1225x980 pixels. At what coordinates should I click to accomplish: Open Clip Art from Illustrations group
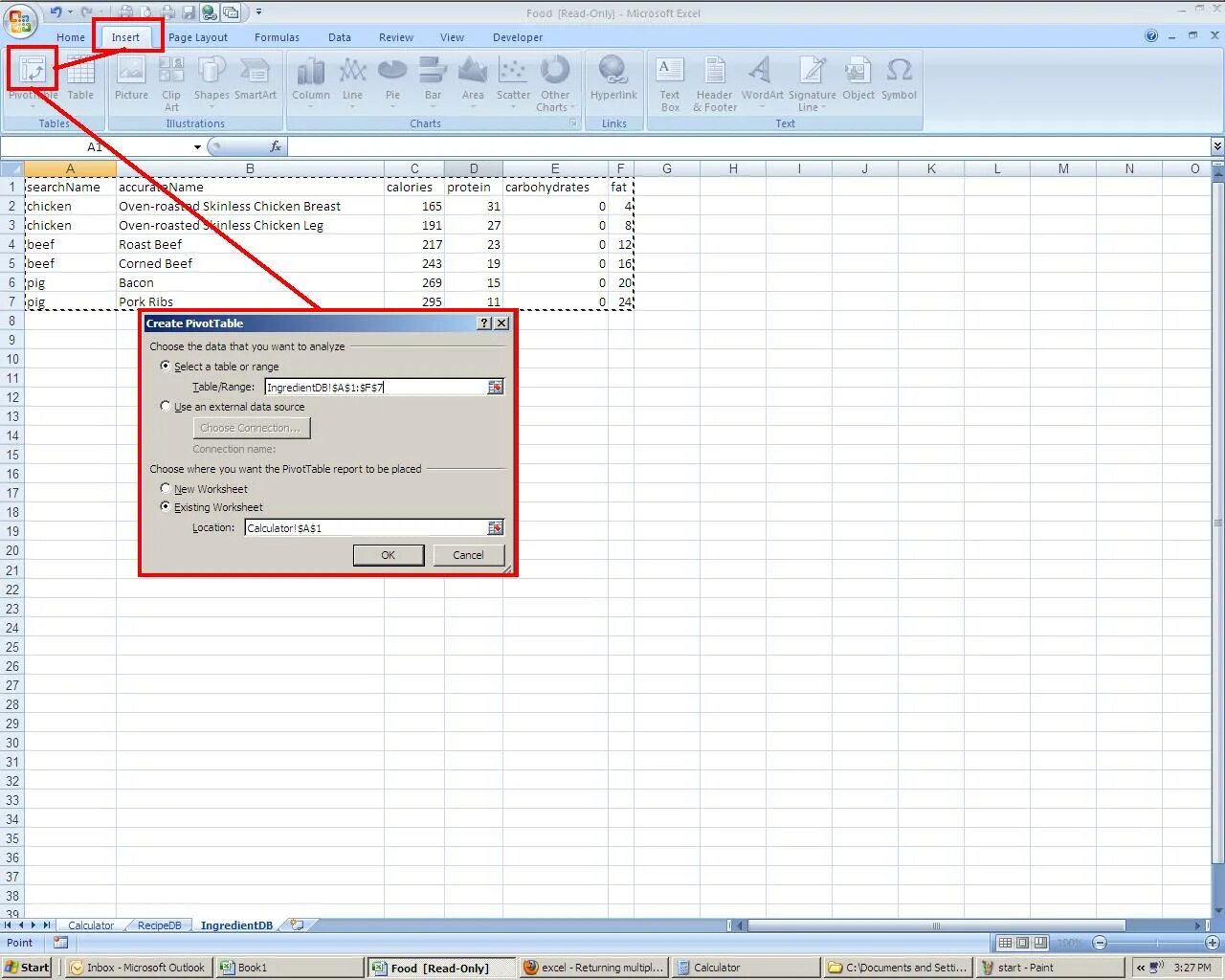click(x=171, y=83)
